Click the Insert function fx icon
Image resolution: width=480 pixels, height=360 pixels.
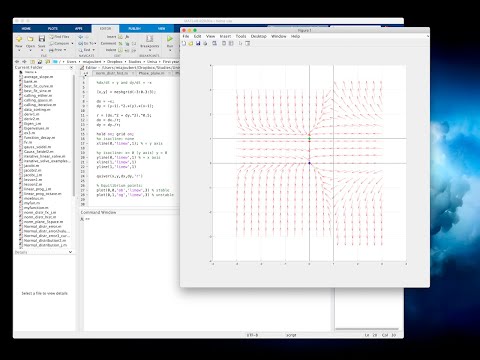pyautogui.click(x=127, y=37)
